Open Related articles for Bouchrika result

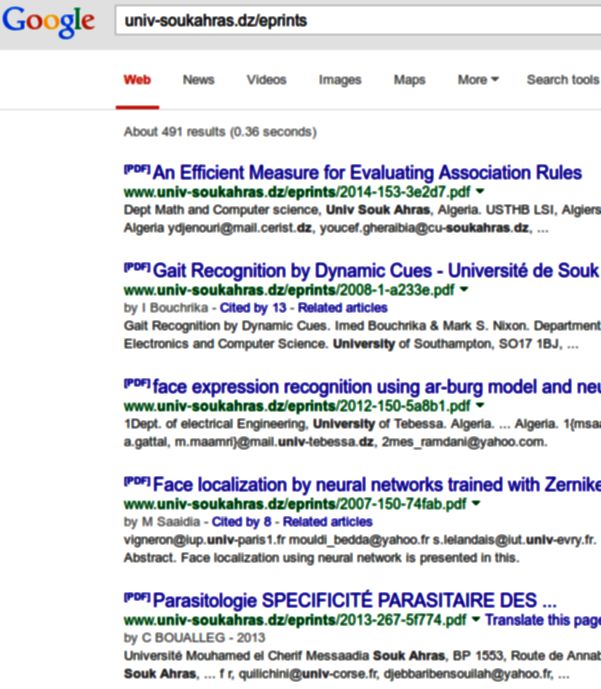coord(343,308)
